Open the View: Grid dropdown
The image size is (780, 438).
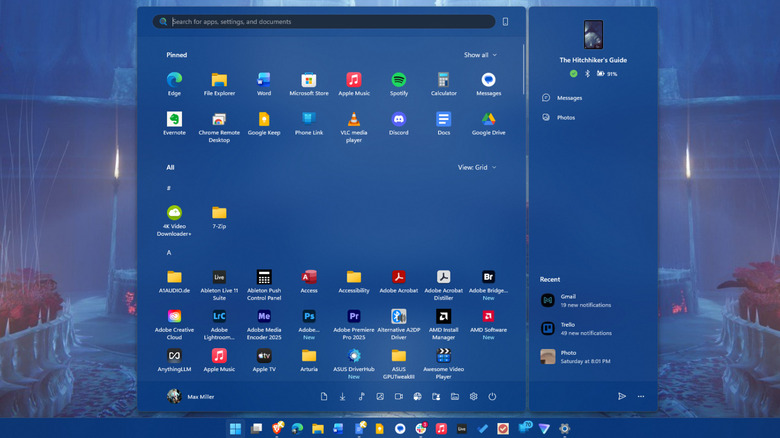[x=477, y=167]
